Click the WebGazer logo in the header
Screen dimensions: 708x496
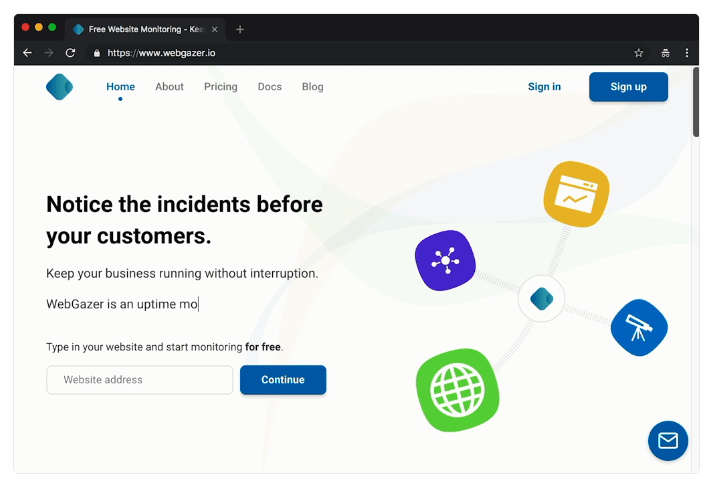click(59, 87)
